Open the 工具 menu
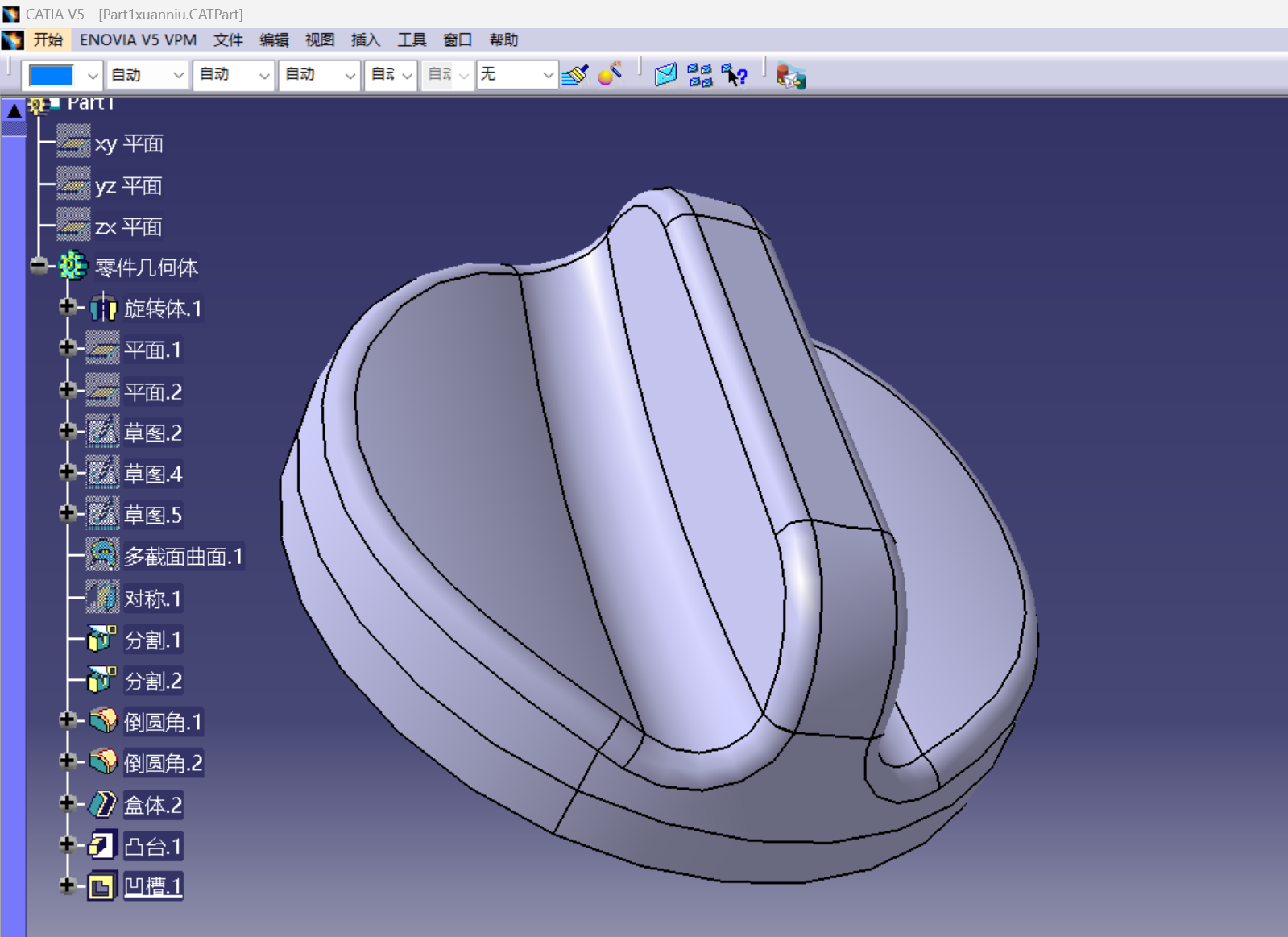Image resolution: width=1288 pixels, height=937 pixels. (412, 39)
